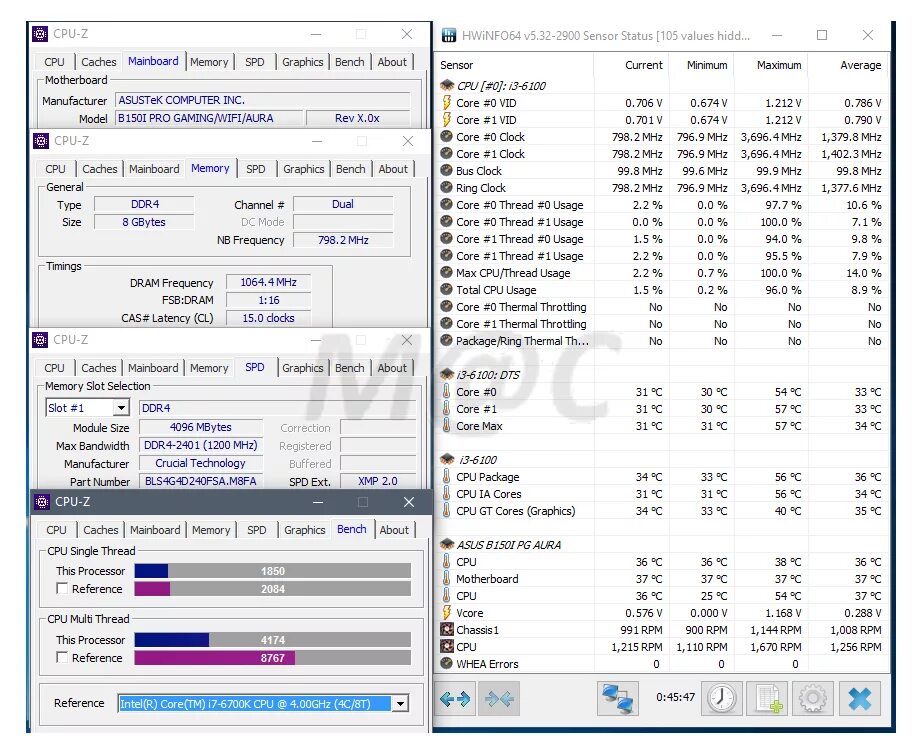Click This Processor single thread bar showing 1850

coord(273,570)
